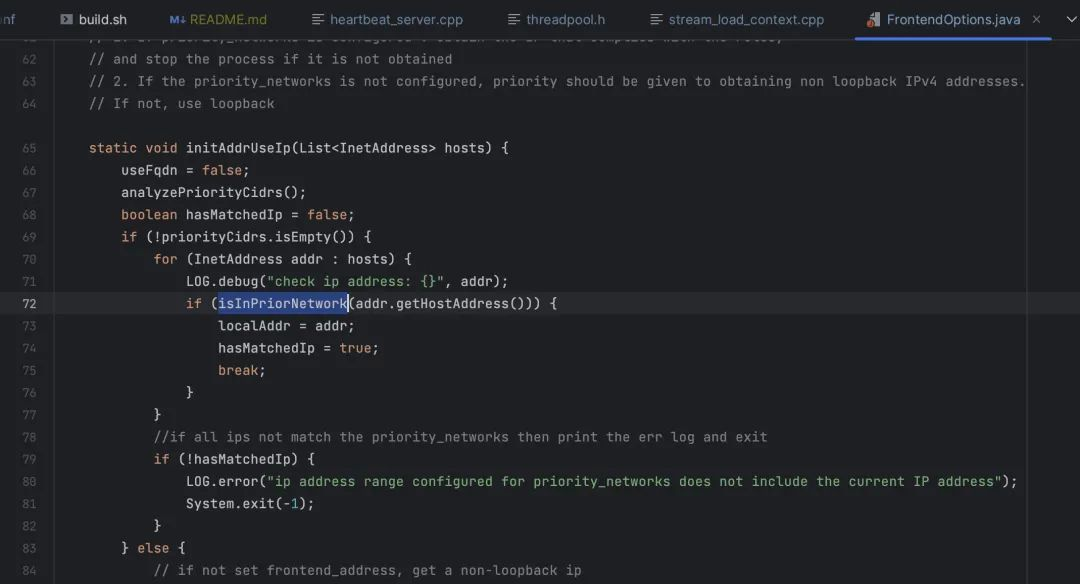This screenshot has width=1080, height=584.
Task: Click the stream_load_context.cpp file icon
Action: [656, 19]
